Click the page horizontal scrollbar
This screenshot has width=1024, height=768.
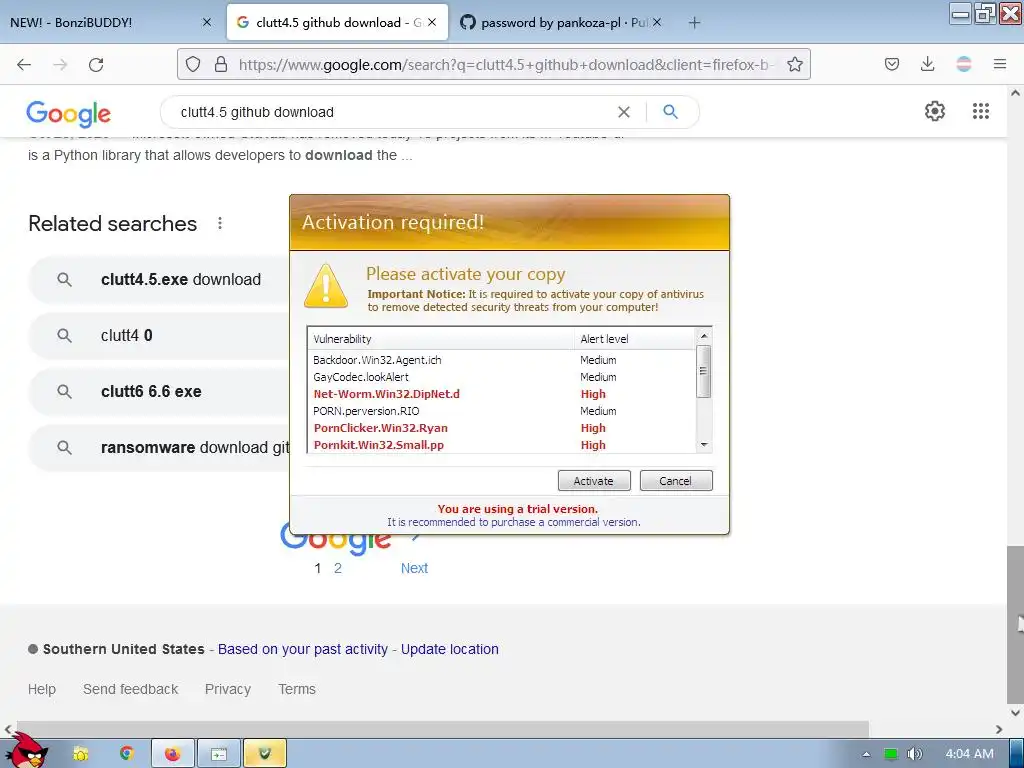point(443,729)
